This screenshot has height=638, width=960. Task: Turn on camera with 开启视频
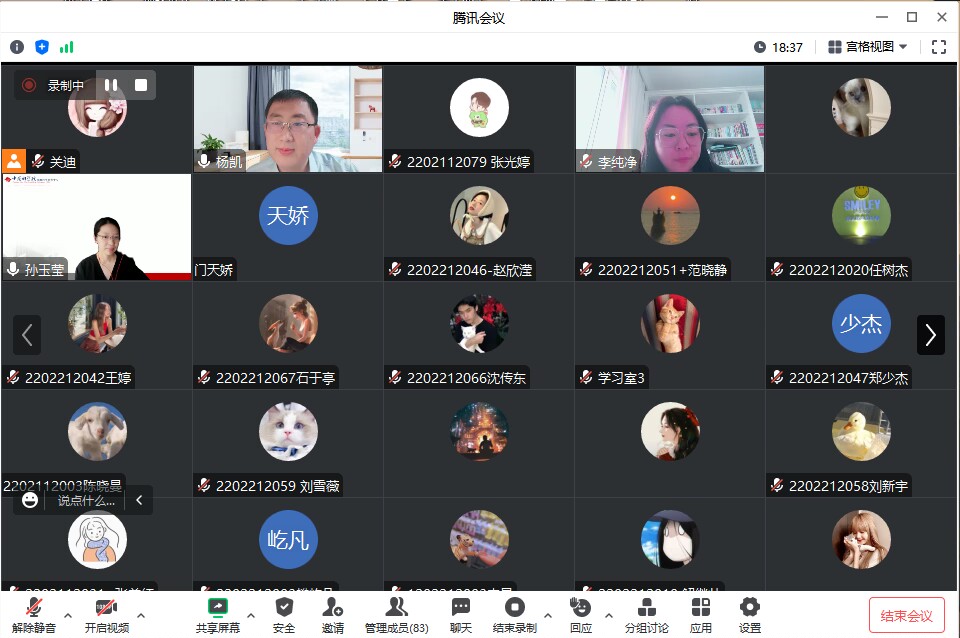coord(106,613)
